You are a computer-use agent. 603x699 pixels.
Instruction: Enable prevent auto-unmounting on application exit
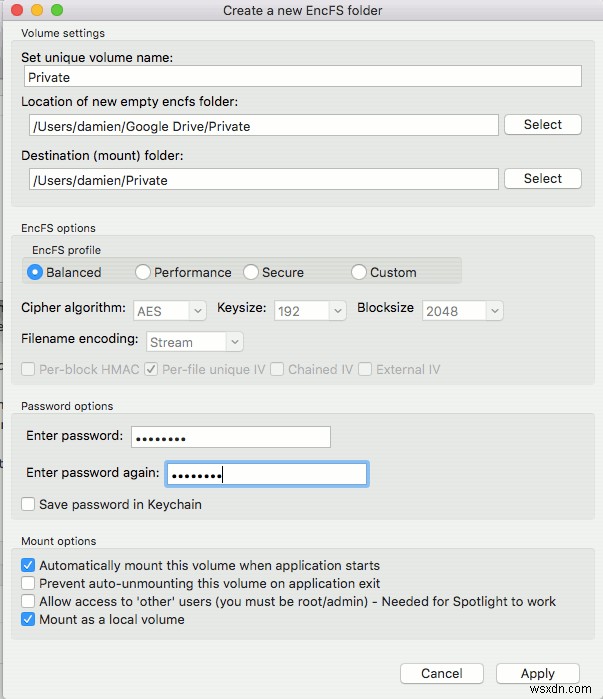(28, 583)
